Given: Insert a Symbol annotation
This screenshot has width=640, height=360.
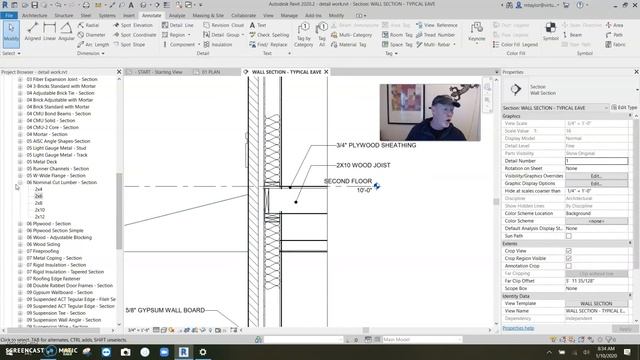Looking at the screenshot, I should 550,32.
